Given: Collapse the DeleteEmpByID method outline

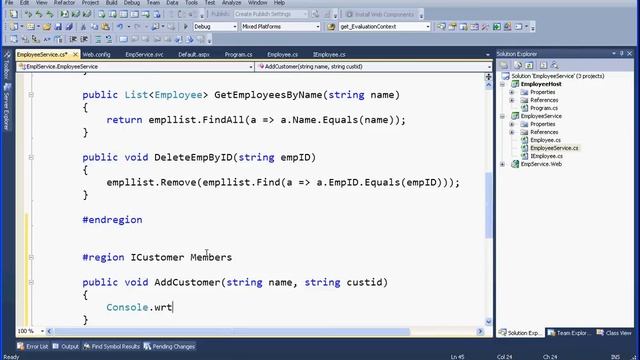Looking at the screenshot, I should (31, 157).
